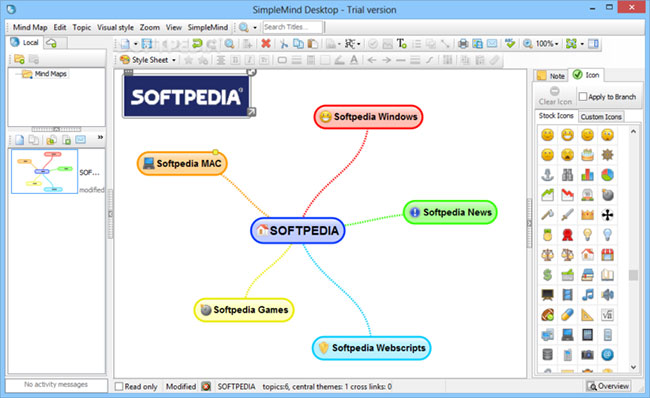Open the search options dropdown arrow

pyautogui.click(x=255, y=28)
